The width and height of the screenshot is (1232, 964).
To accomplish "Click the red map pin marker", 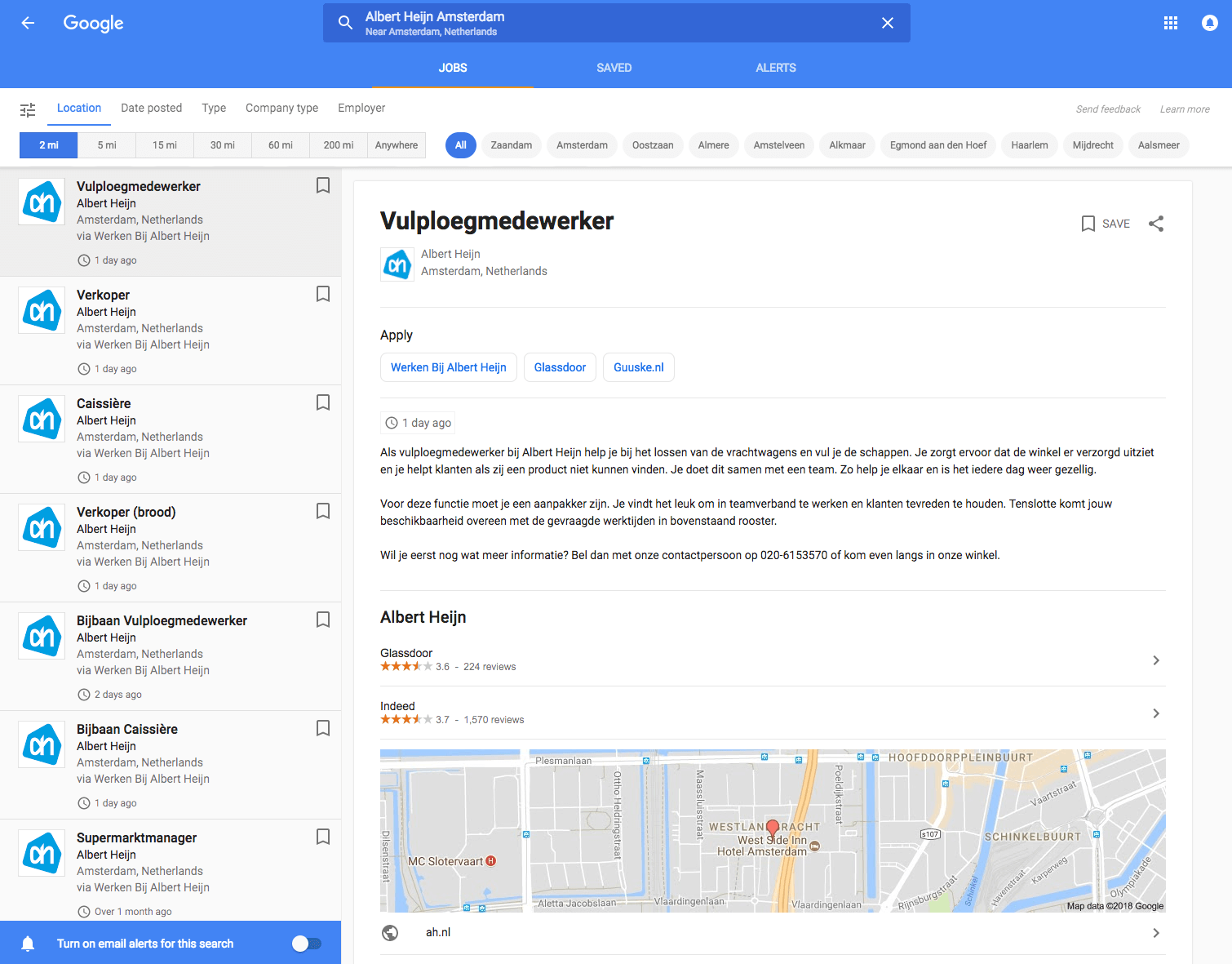I will pos(773,830).
